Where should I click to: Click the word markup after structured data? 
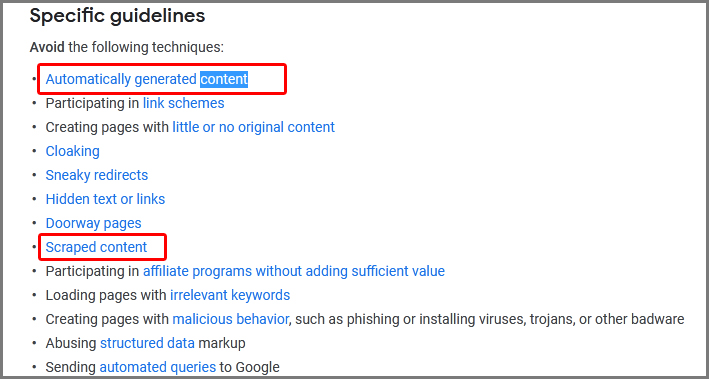tap(222, 343)
